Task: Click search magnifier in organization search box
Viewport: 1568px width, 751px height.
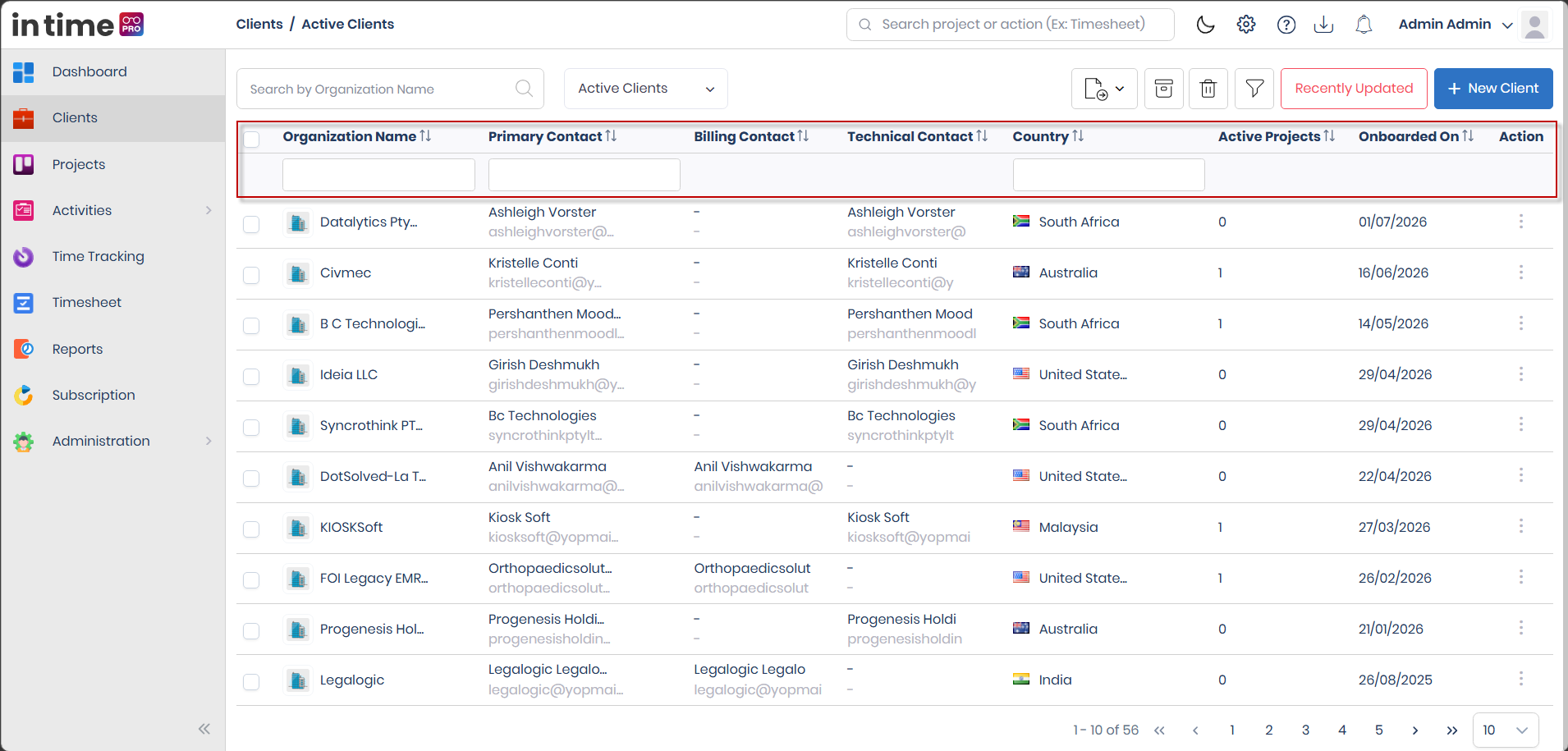Action: [x=524, y=89]
